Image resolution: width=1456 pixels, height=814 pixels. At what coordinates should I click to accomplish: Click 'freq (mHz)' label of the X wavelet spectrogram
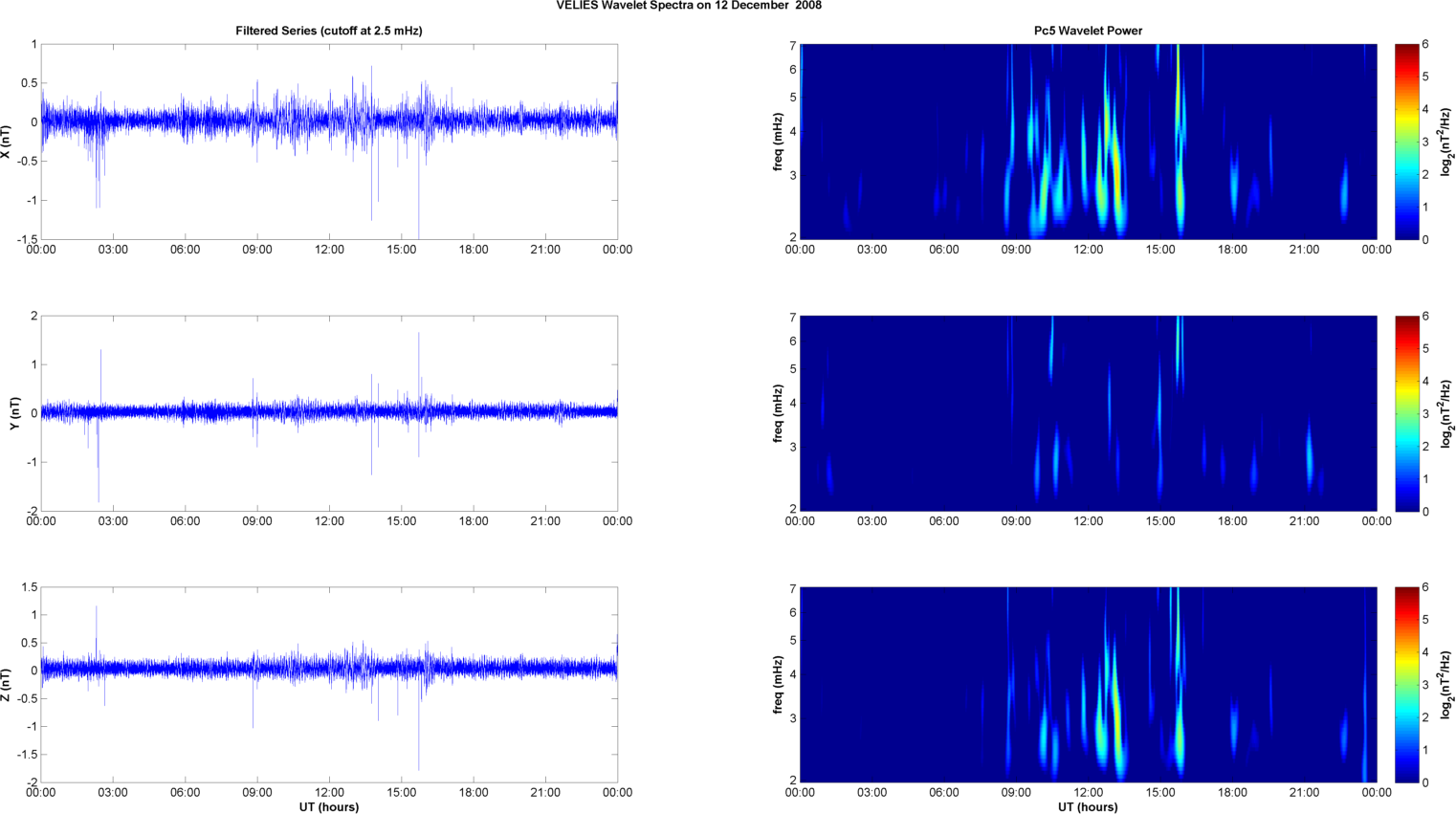[x=779, y=142]
